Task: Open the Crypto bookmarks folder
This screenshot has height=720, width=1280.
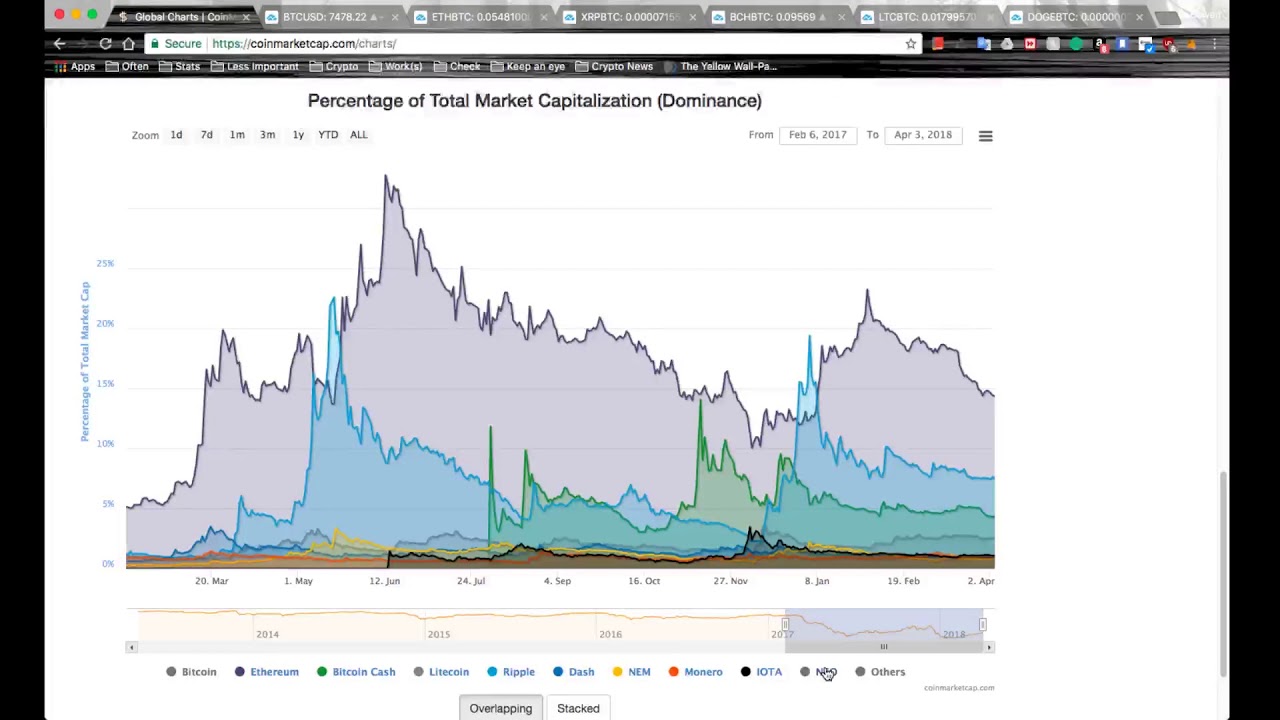Action: pos(334,66)
